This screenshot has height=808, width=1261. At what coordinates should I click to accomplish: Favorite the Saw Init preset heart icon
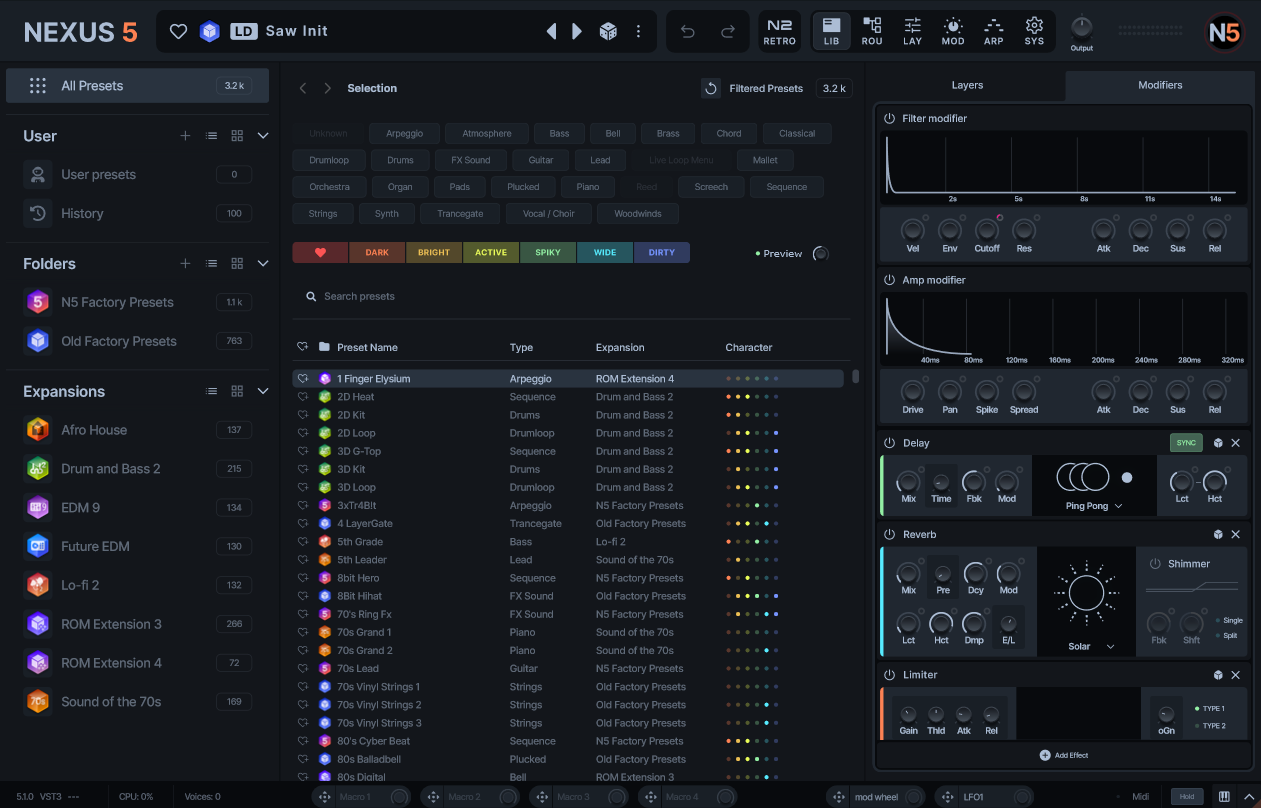(x=179, y=31)
